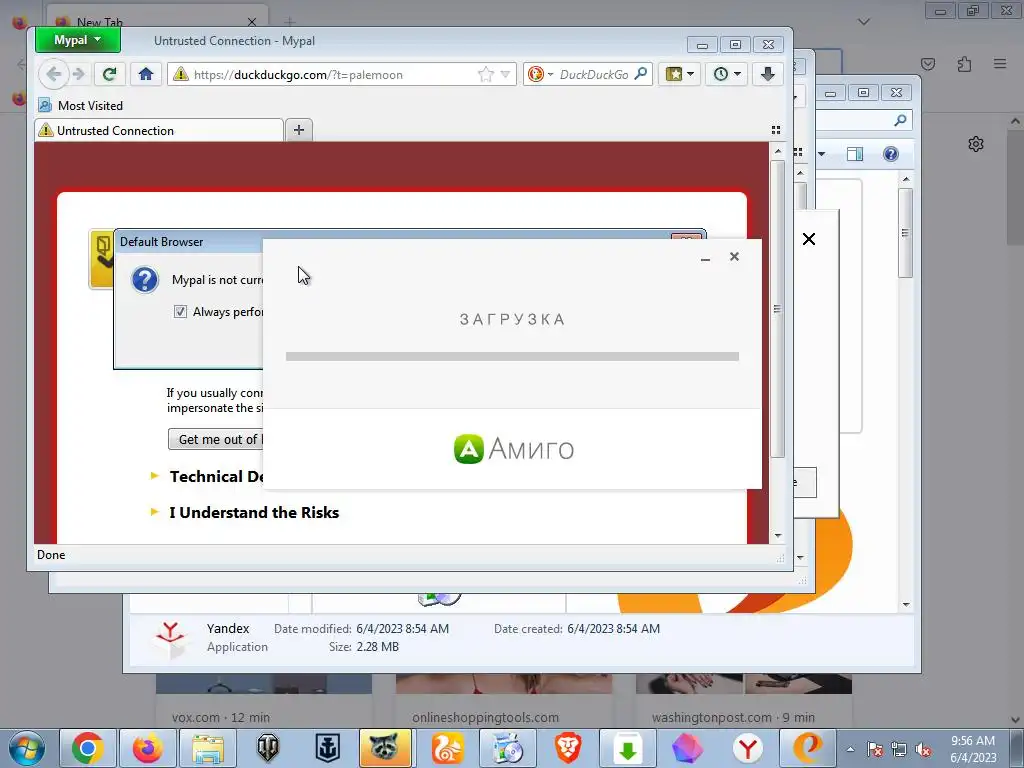
Task: Open Mypal's home page button
Action: [x=146, y=74]
